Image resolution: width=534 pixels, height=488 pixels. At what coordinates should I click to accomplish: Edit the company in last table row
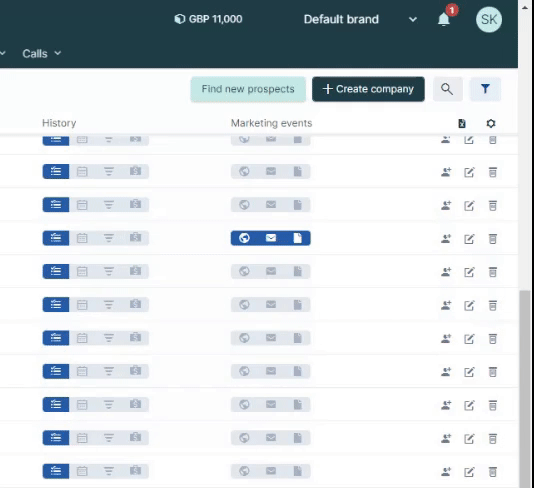click(469, 472)
